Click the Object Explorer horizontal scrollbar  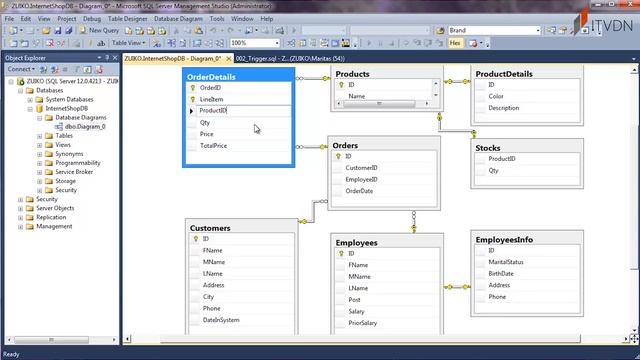[x=51, y=340]
